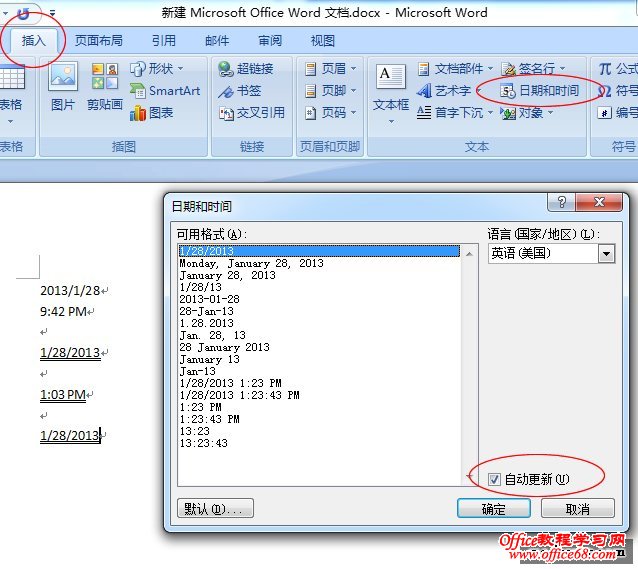Click the redo button in quick access toolbar
Screen dimensions: 638x569
(23, 13)
